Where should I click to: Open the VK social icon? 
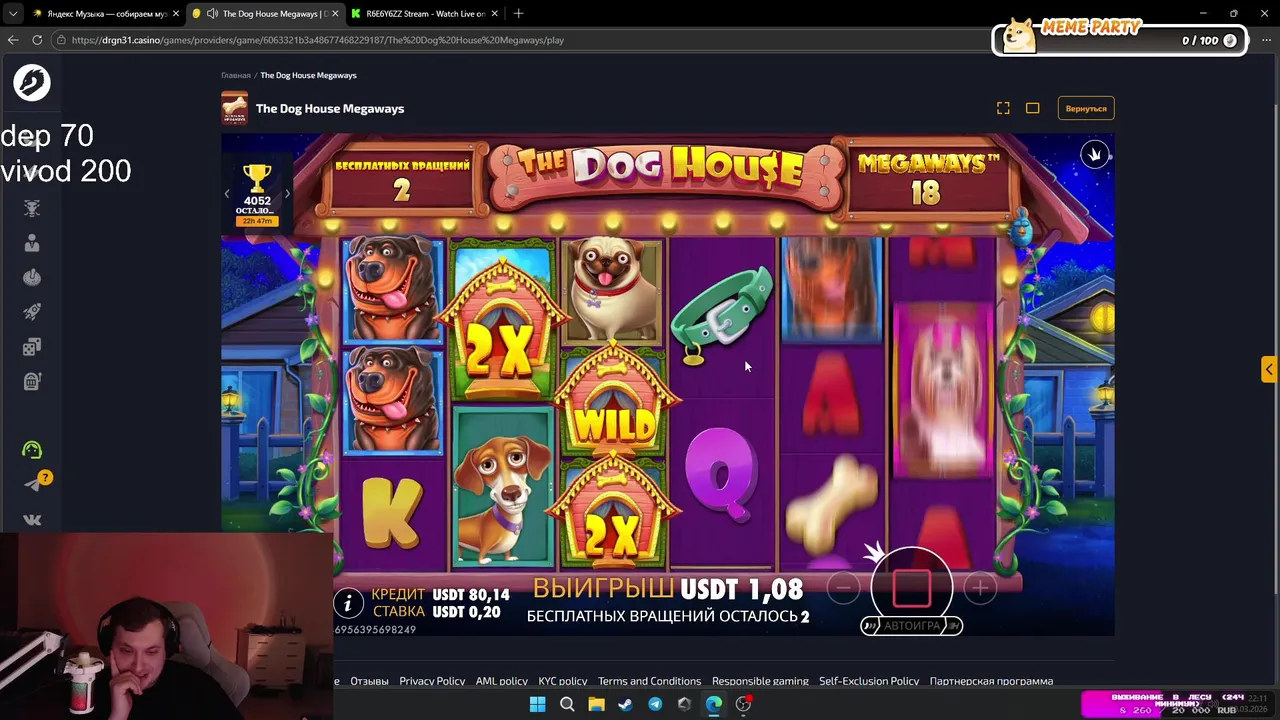32,519
